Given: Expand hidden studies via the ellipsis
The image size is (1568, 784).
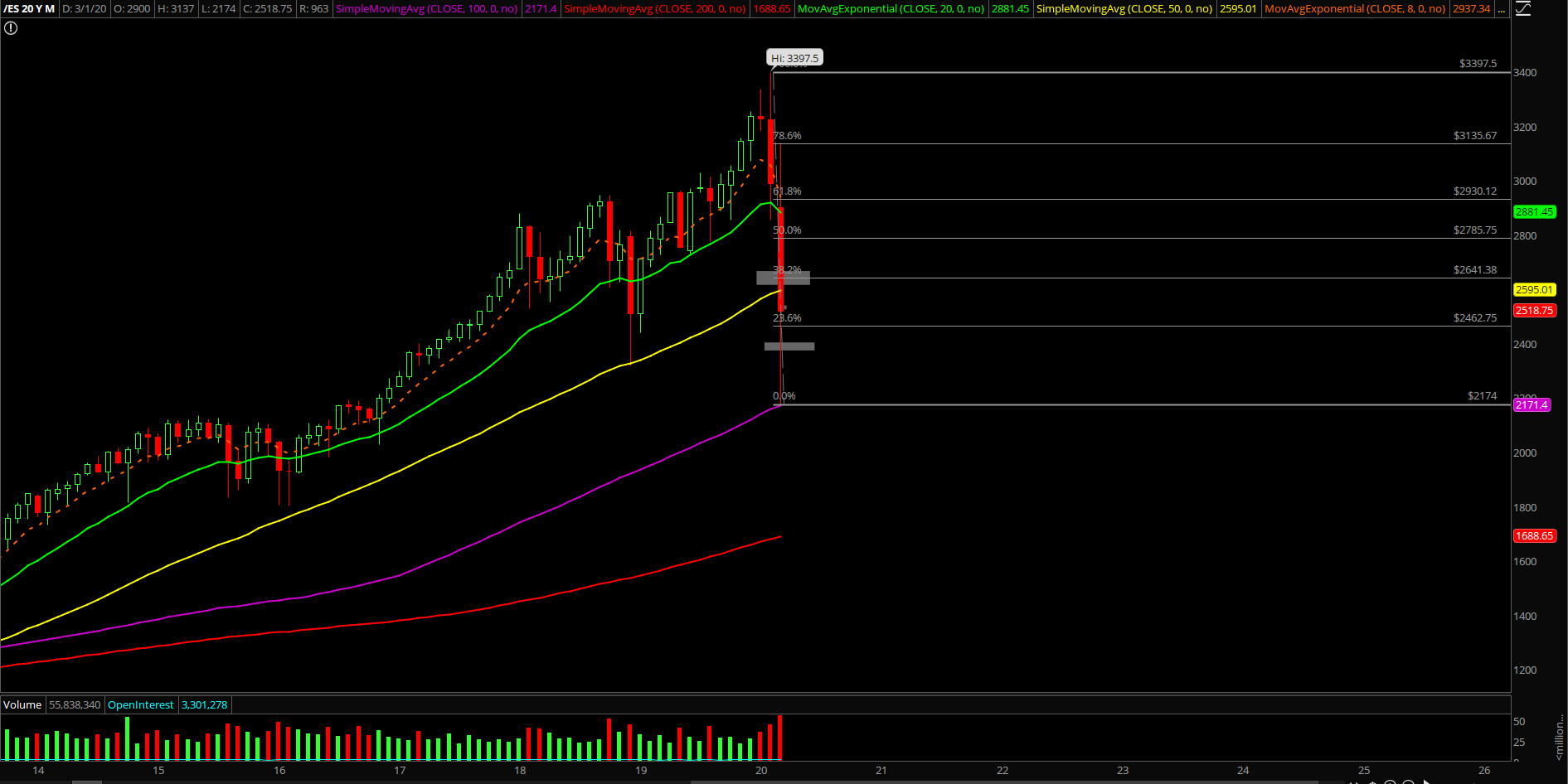Looking at the screenshot, I should tap(1502, 9).
